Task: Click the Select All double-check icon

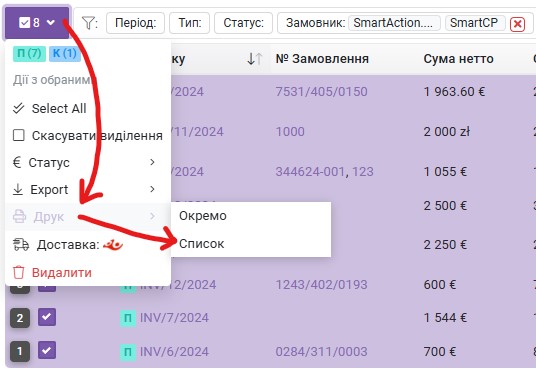Action: pyautogui.click(x=18, y=108)
